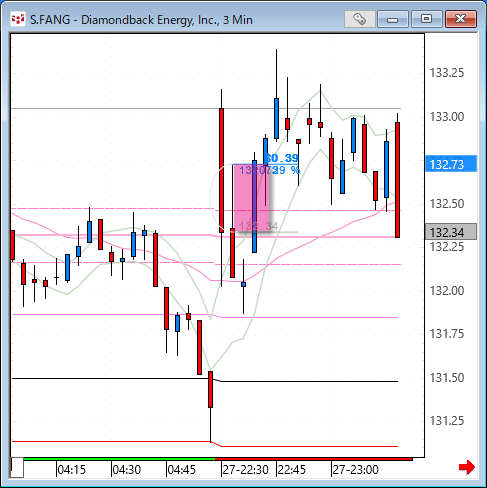The height and width of the screenshot is (488, 487).
Task: Click the red session bar above time axis
Action: coord(314,459)
